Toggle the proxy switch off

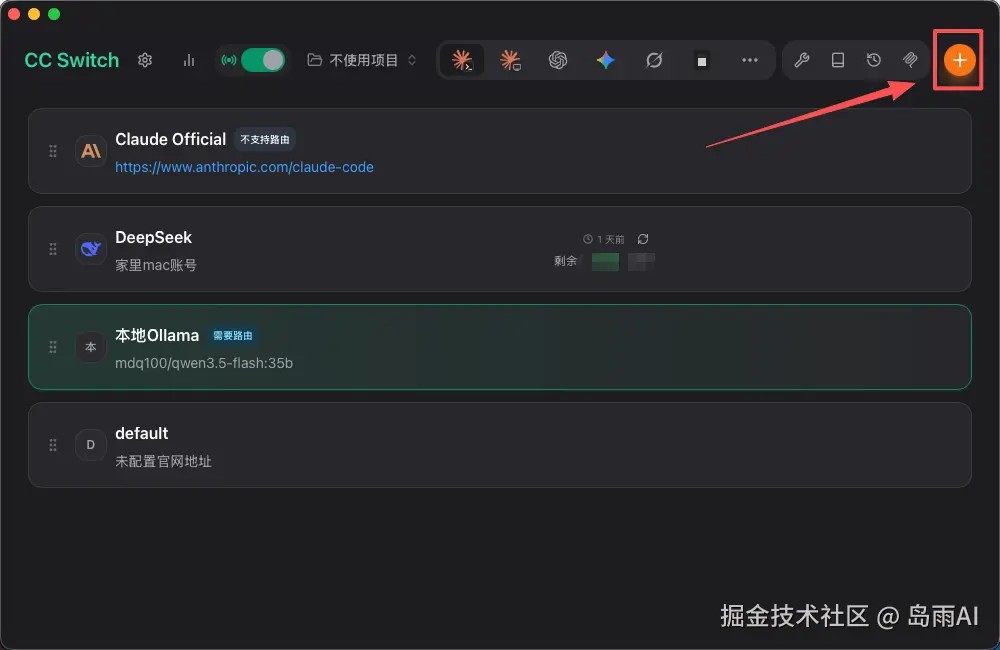click(263, 60)
